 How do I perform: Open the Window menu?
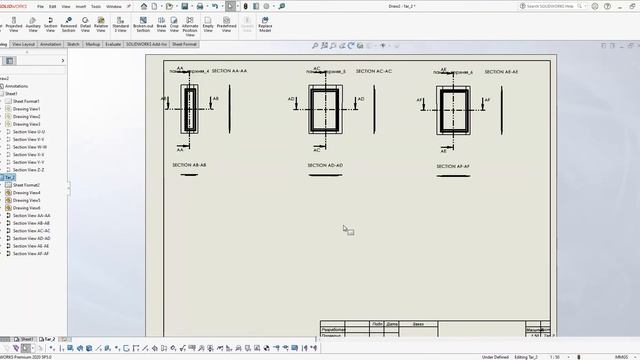click(114, 7)
